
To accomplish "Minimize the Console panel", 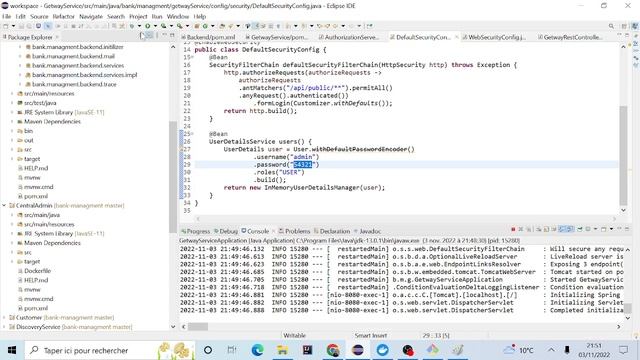I will [619, 229].
